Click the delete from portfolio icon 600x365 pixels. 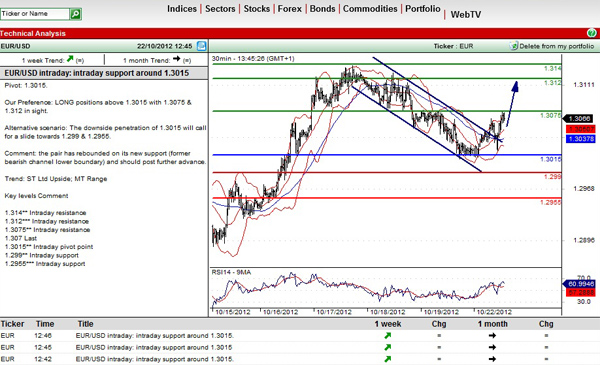pos(513,46)
